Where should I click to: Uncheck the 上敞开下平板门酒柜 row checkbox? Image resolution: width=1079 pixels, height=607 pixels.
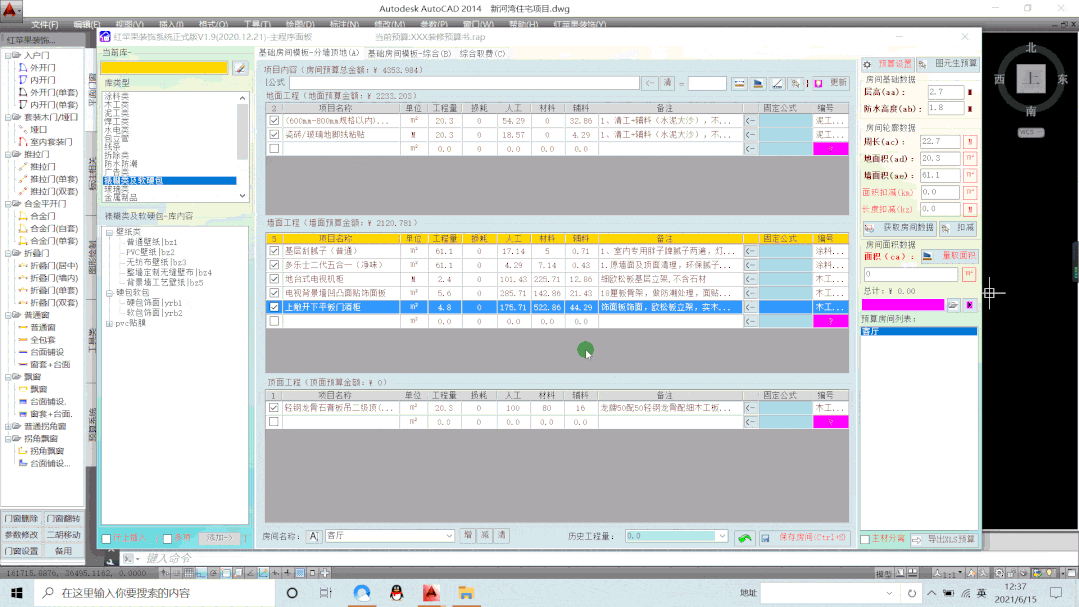click(274, 307)
